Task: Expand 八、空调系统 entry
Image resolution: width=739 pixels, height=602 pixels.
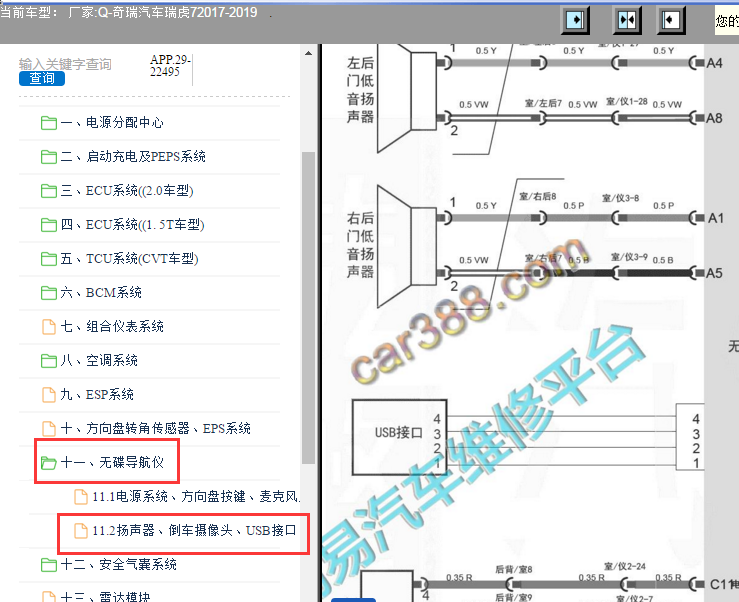Action: tap(99, 360)
